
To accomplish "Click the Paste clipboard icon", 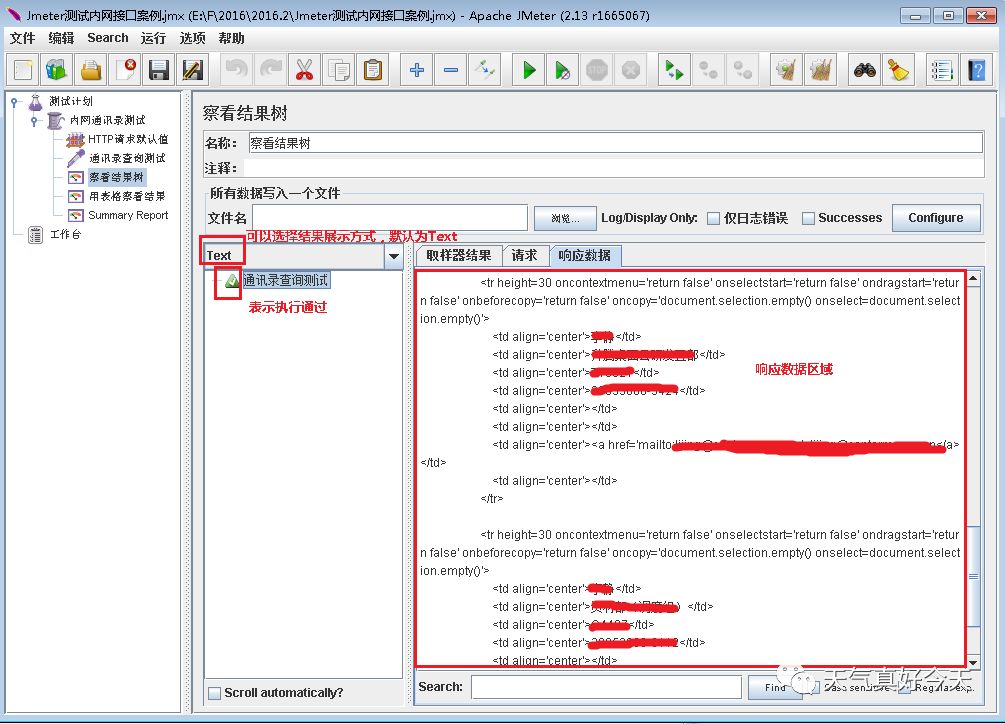I will click(372, 70).
